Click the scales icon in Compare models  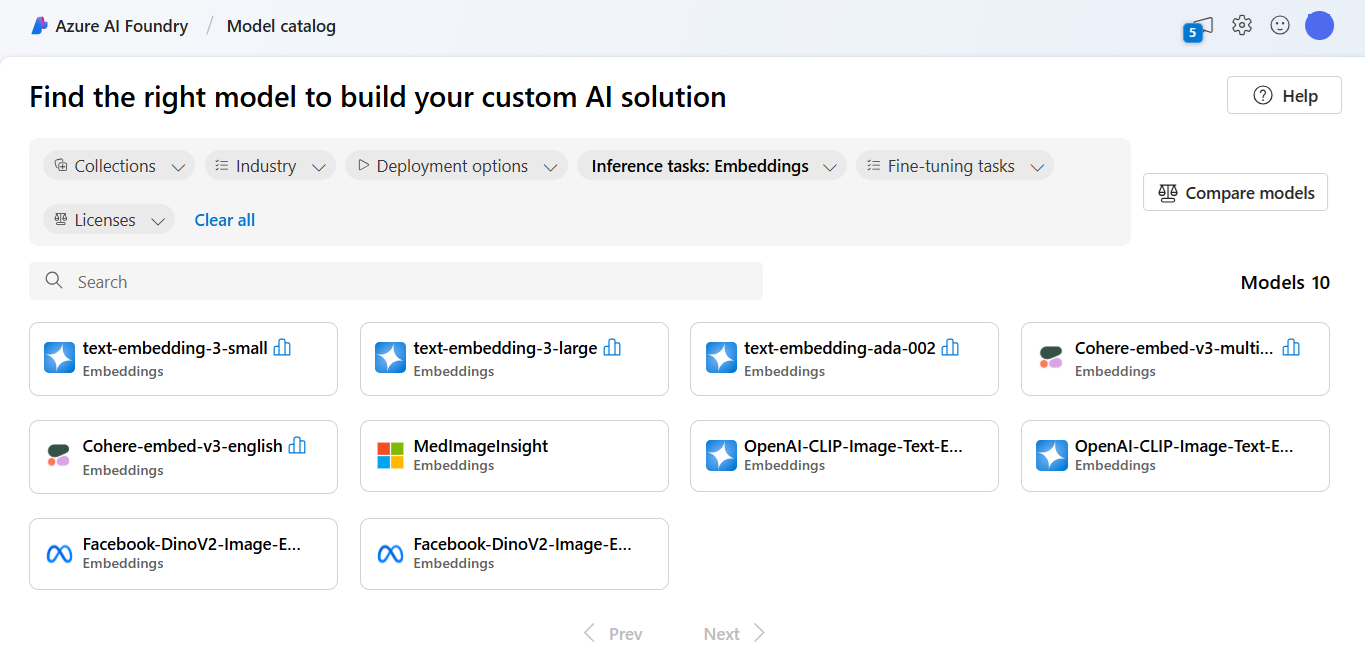point(1168,193)
